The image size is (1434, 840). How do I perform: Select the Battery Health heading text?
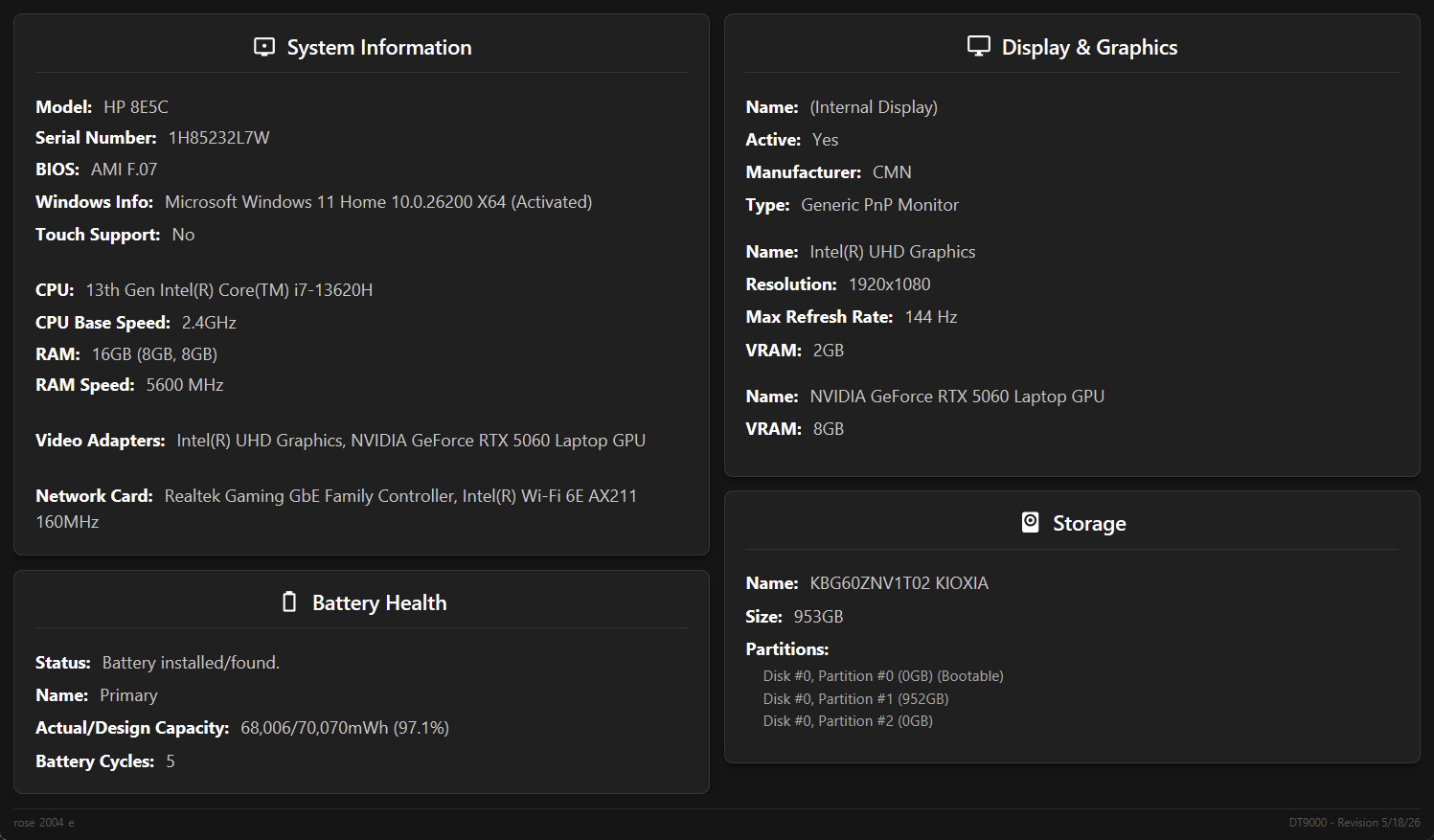click(379, 603)
